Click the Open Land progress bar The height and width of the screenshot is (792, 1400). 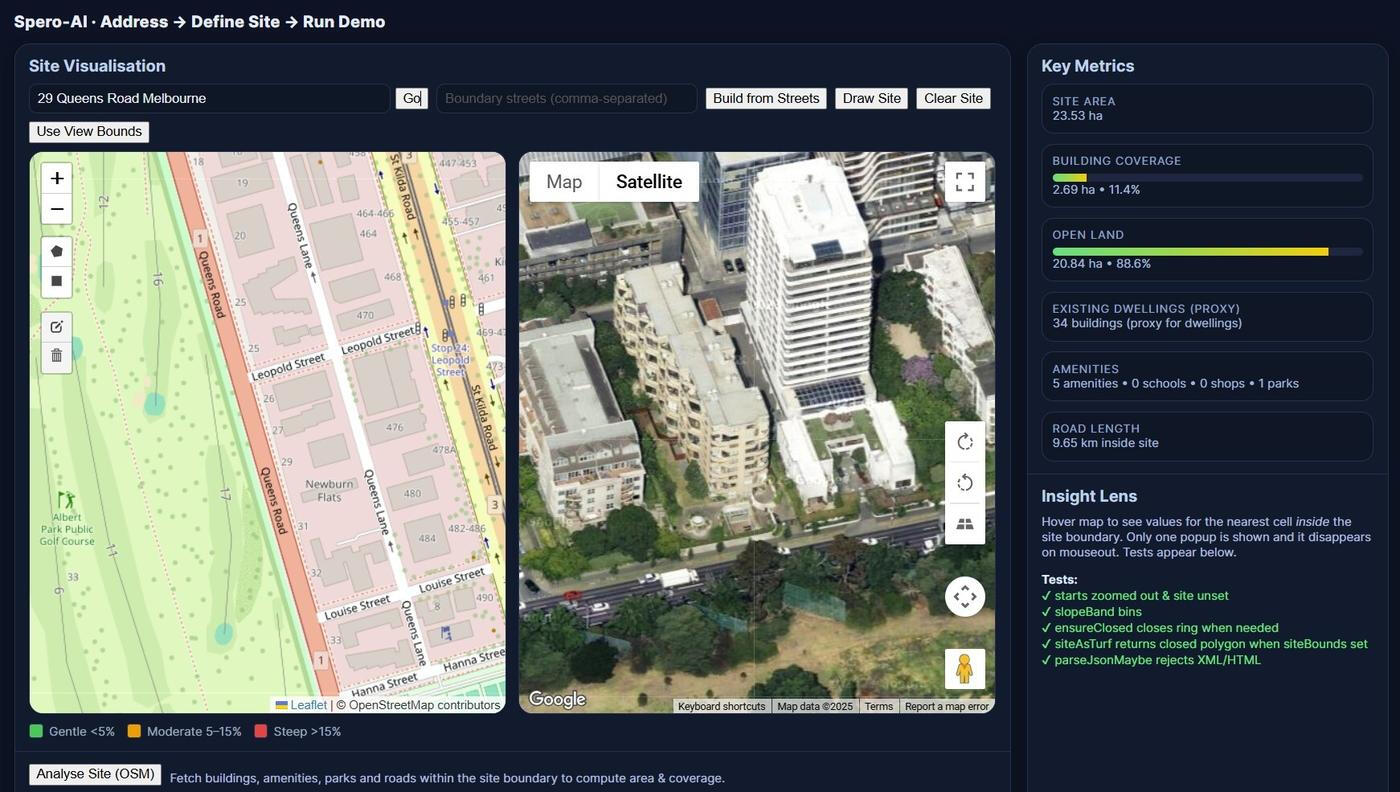click(x=1207, y=252)
